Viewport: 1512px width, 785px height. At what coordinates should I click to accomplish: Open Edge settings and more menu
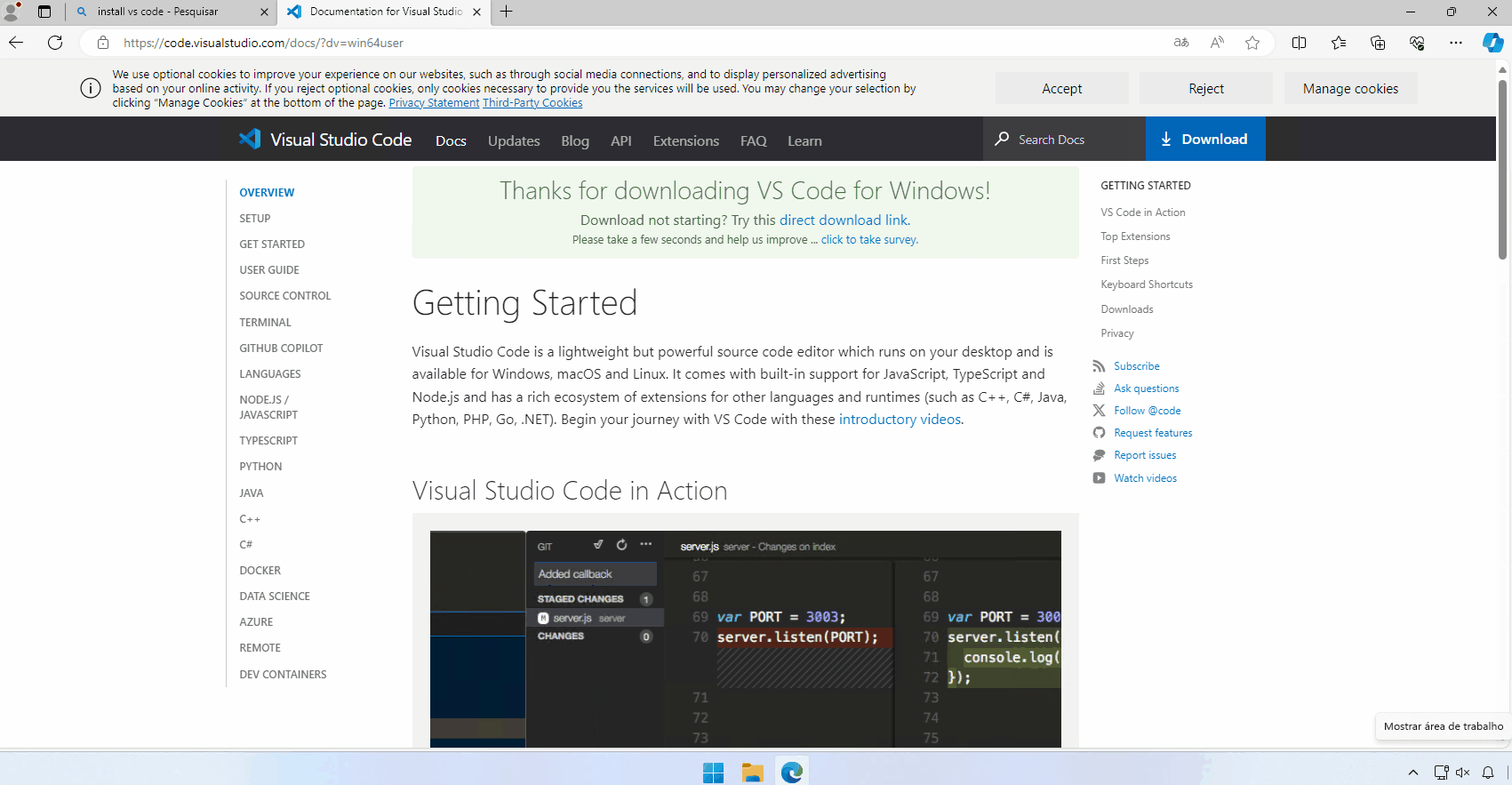click(1455, 43)
